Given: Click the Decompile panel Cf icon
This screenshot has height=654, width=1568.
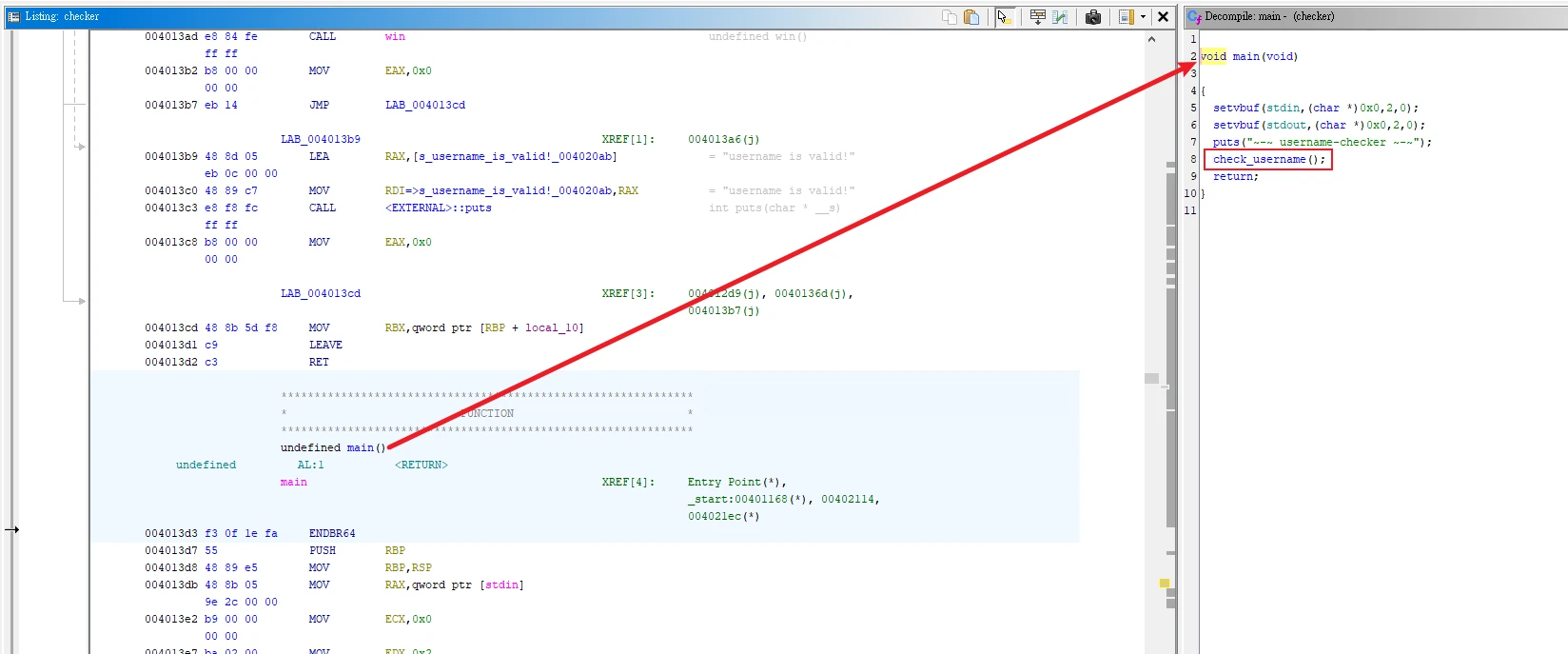Looking at the screenshot, I should (1194, 17).
